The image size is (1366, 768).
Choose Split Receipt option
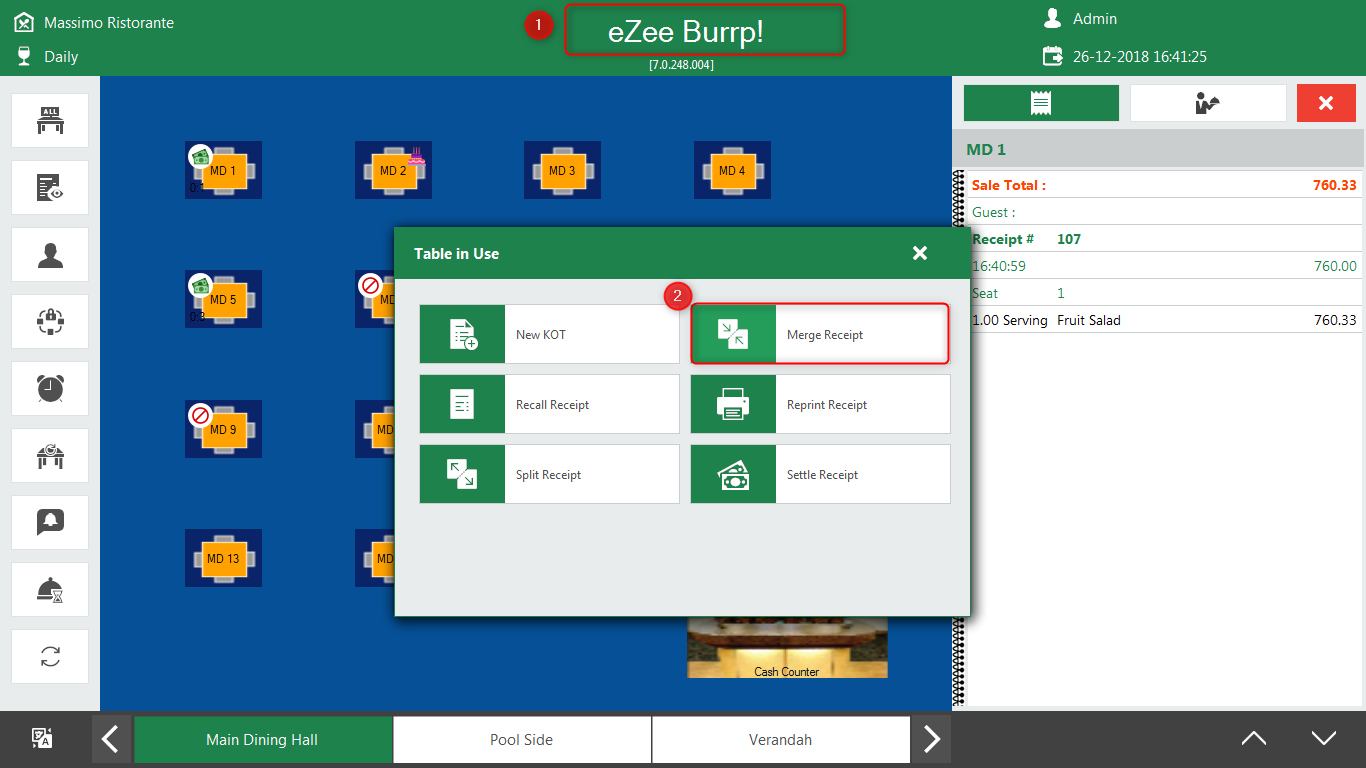point(549,474)
